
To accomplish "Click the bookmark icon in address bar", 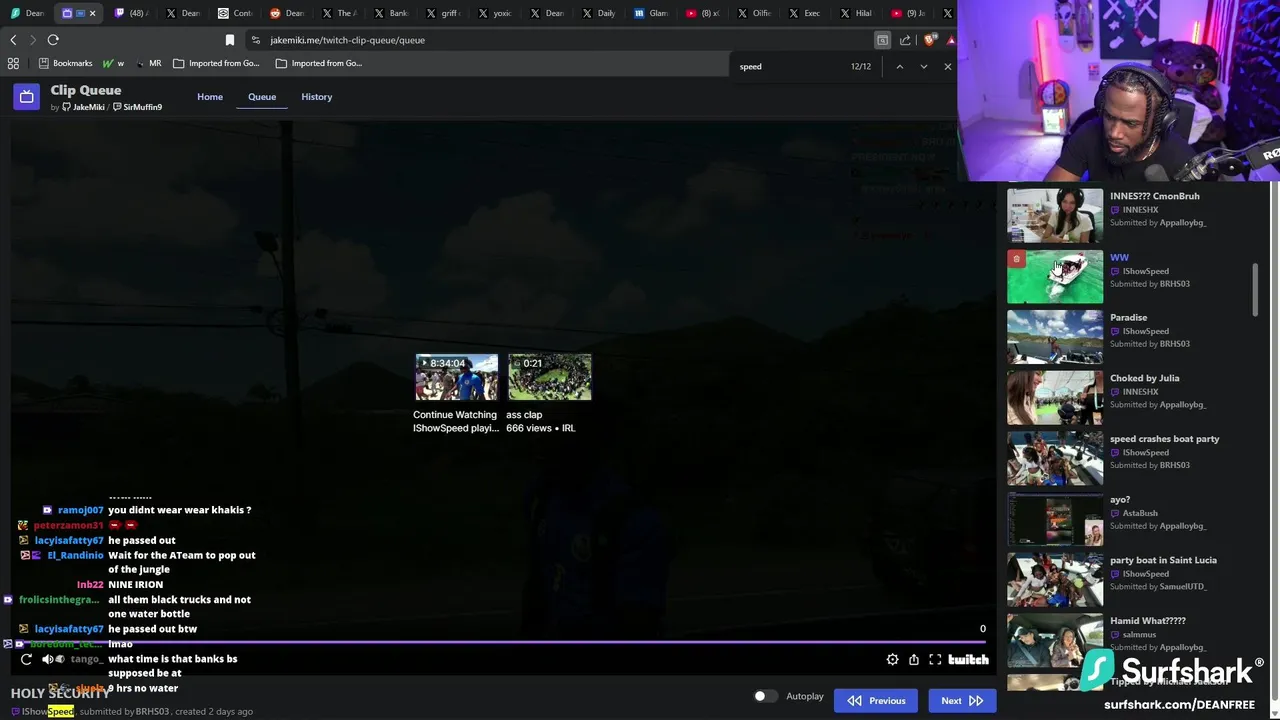I will coord(230,40).
